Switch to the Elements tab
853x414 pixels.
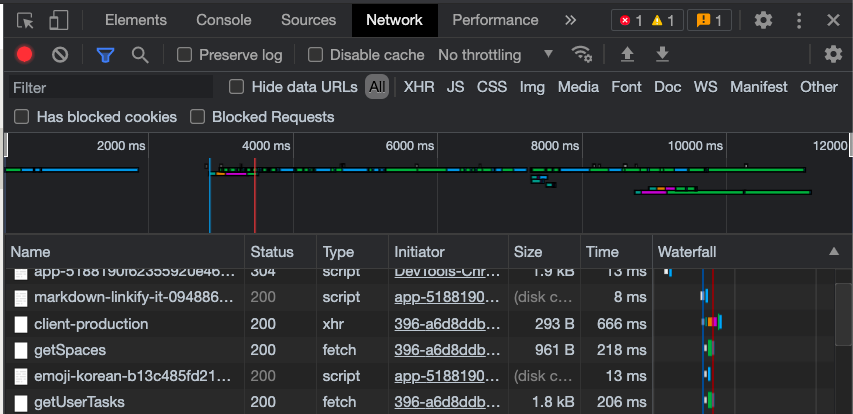[135, 21]
